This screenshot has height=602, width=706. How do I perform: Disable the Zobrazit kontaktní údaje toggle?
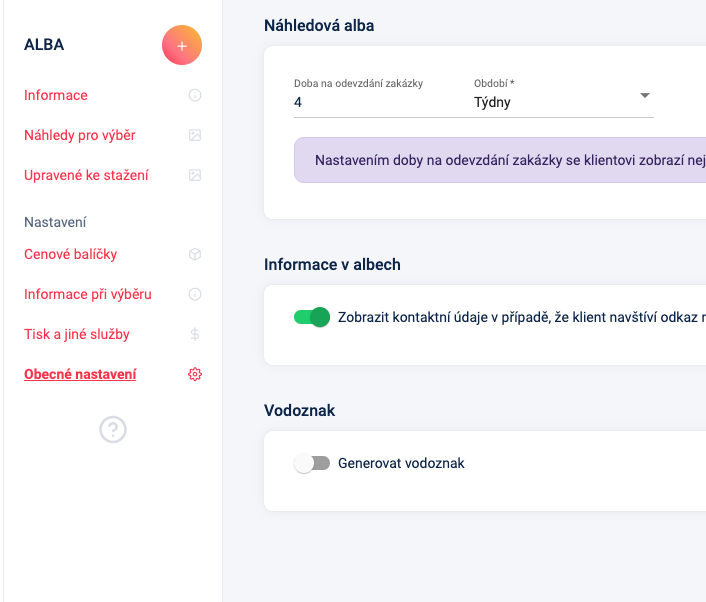[x=312, y=317]
